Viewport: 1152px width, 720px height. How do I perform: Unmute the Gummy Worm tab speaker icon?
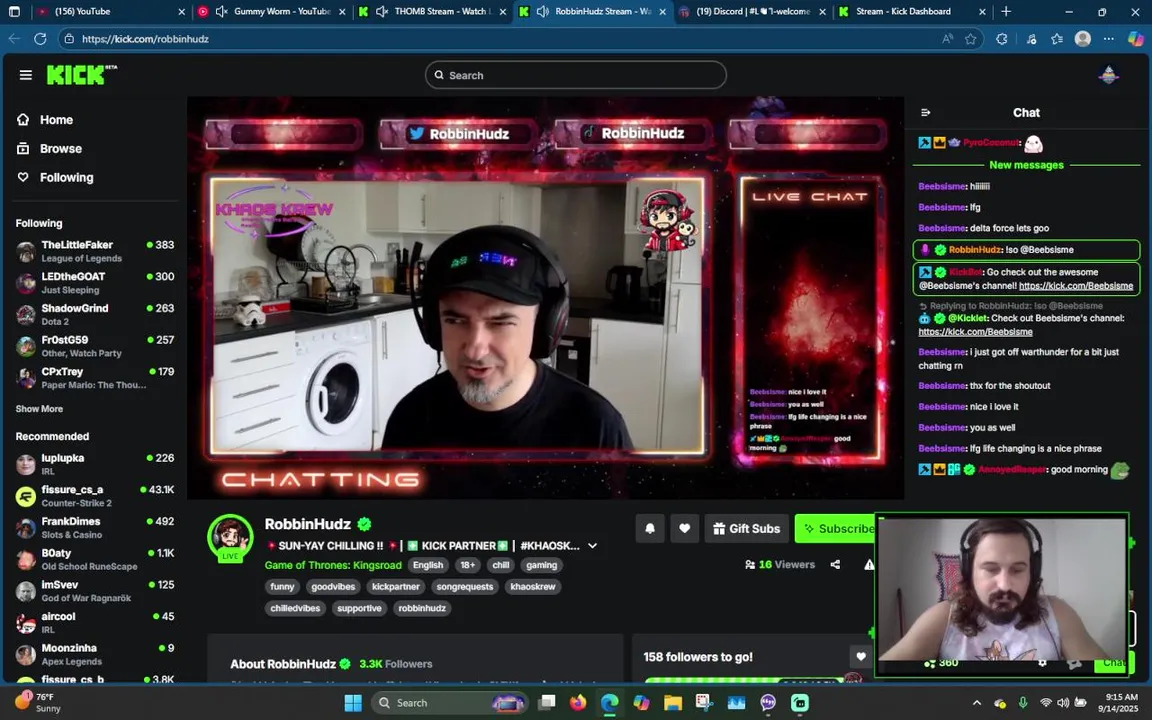221,12
